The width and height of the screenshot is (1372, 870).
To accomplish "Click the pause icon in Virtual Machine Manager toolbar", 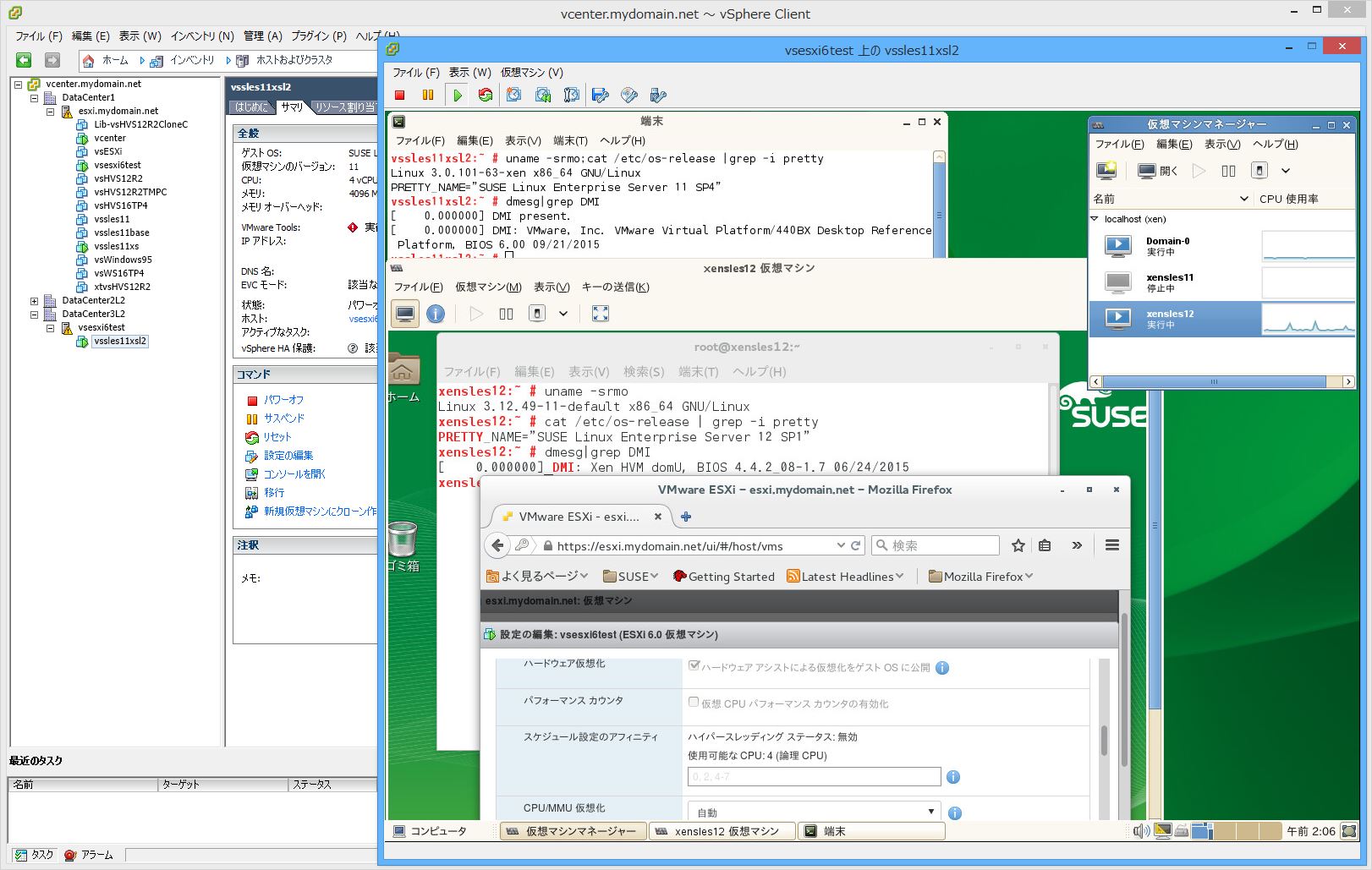I will (1229, 171).
